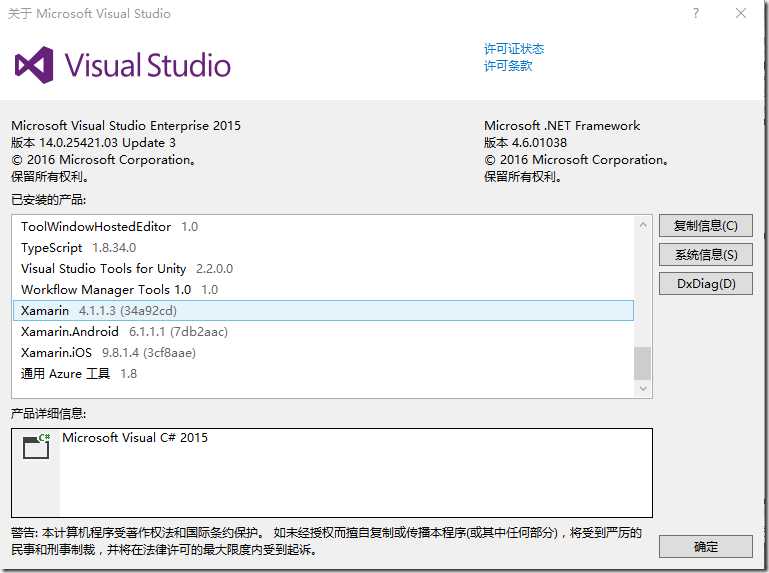
Task: Select the Xamarin 4.1.1.3 row
Action: (323, 311)
